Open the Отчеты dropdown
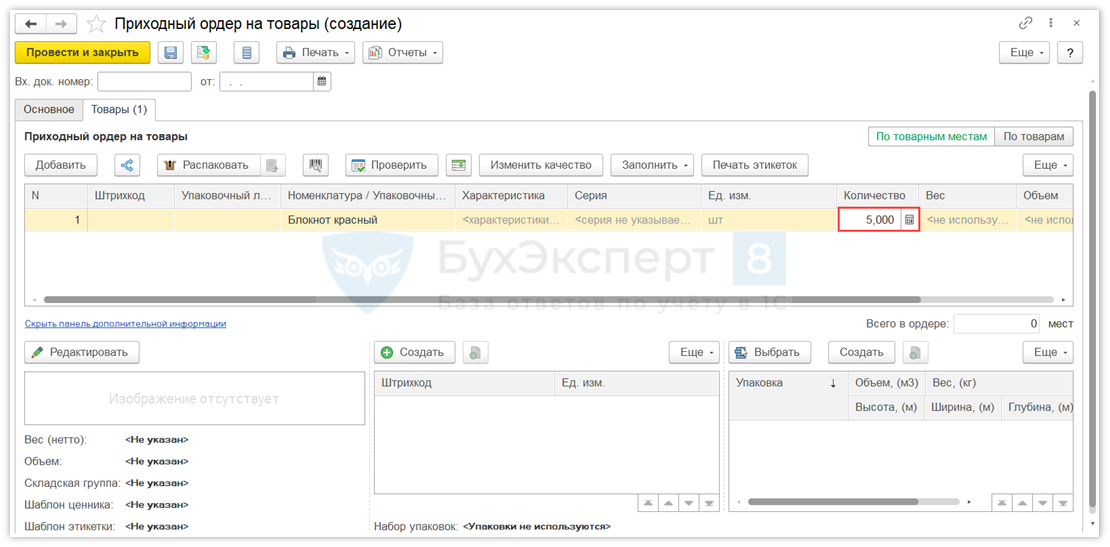This screenshot has height=547, width=1110. tap(402, 52)
